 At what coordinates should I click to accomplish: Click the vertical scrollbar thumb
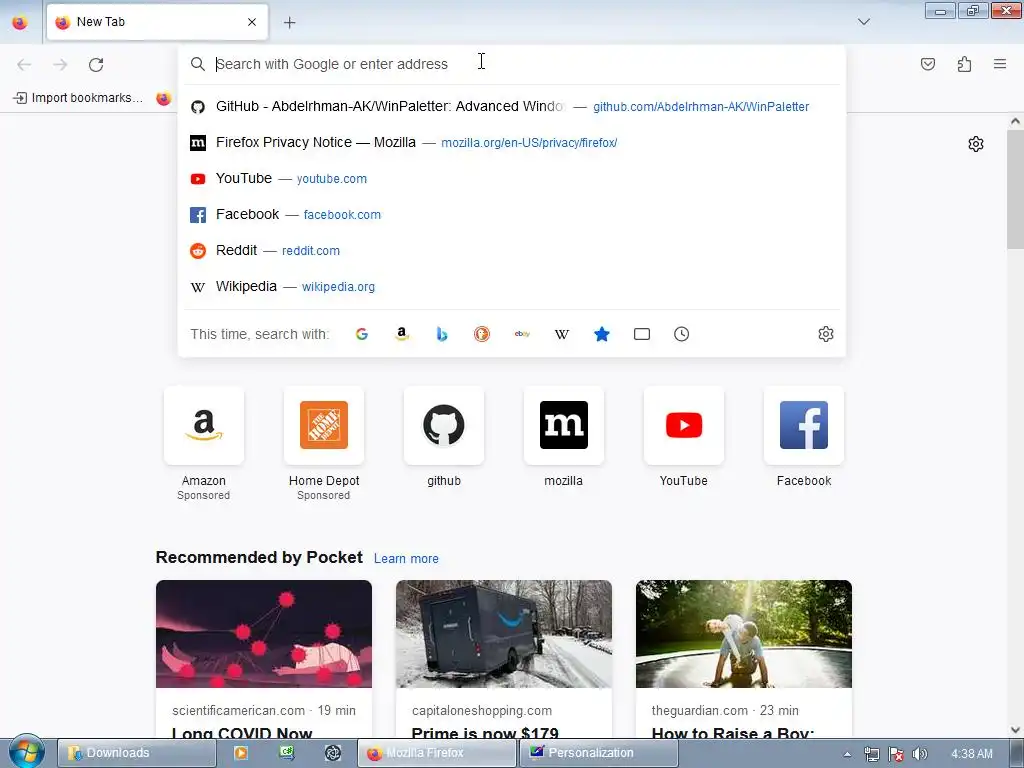(x=1015, y=189)
